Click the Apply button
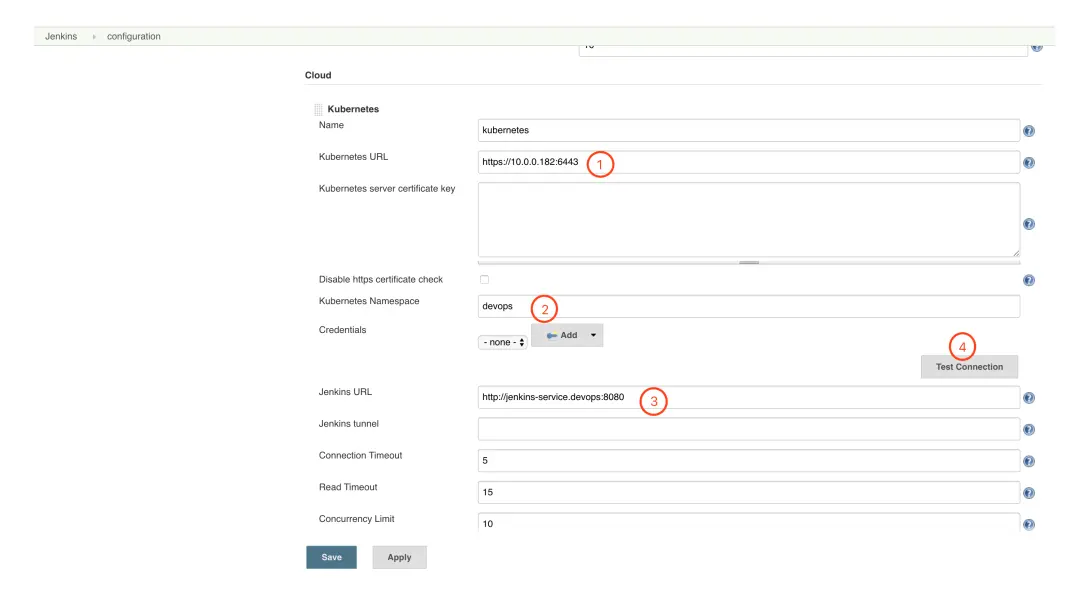The image size is (1088, 592). (x=399, y=557)
